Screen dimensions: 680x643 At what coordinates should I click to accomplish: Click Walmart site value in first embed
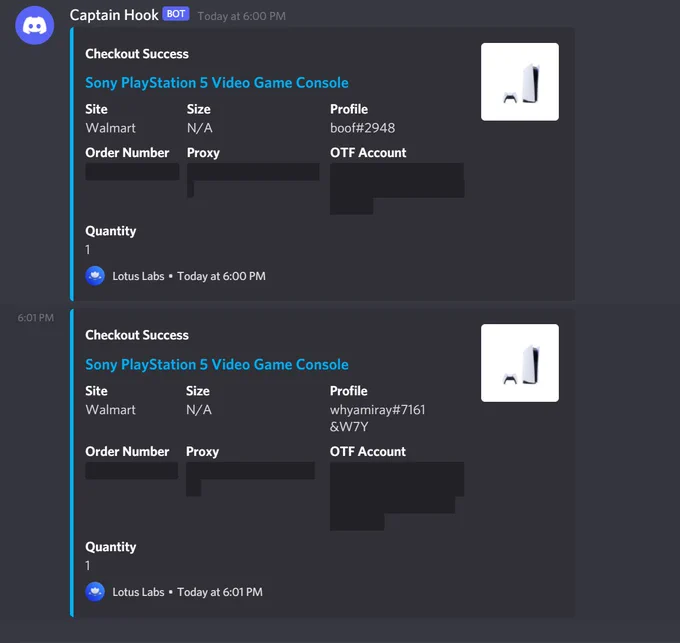(111, 128)
